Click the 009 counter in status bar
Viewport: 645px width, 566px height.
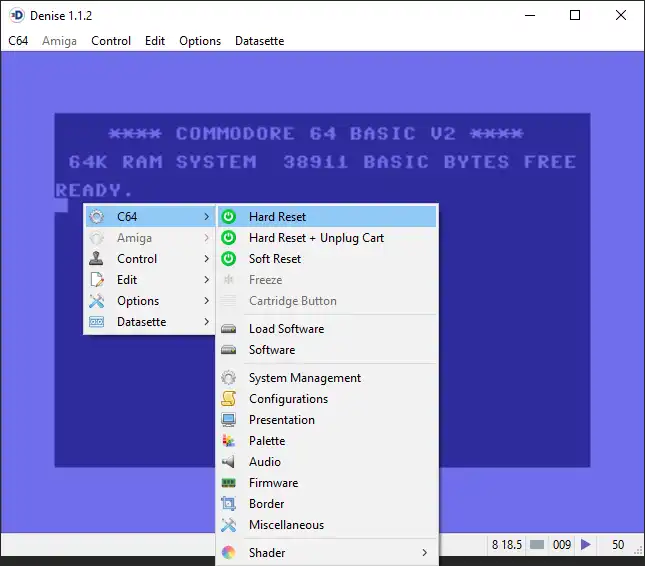(561, 545)
